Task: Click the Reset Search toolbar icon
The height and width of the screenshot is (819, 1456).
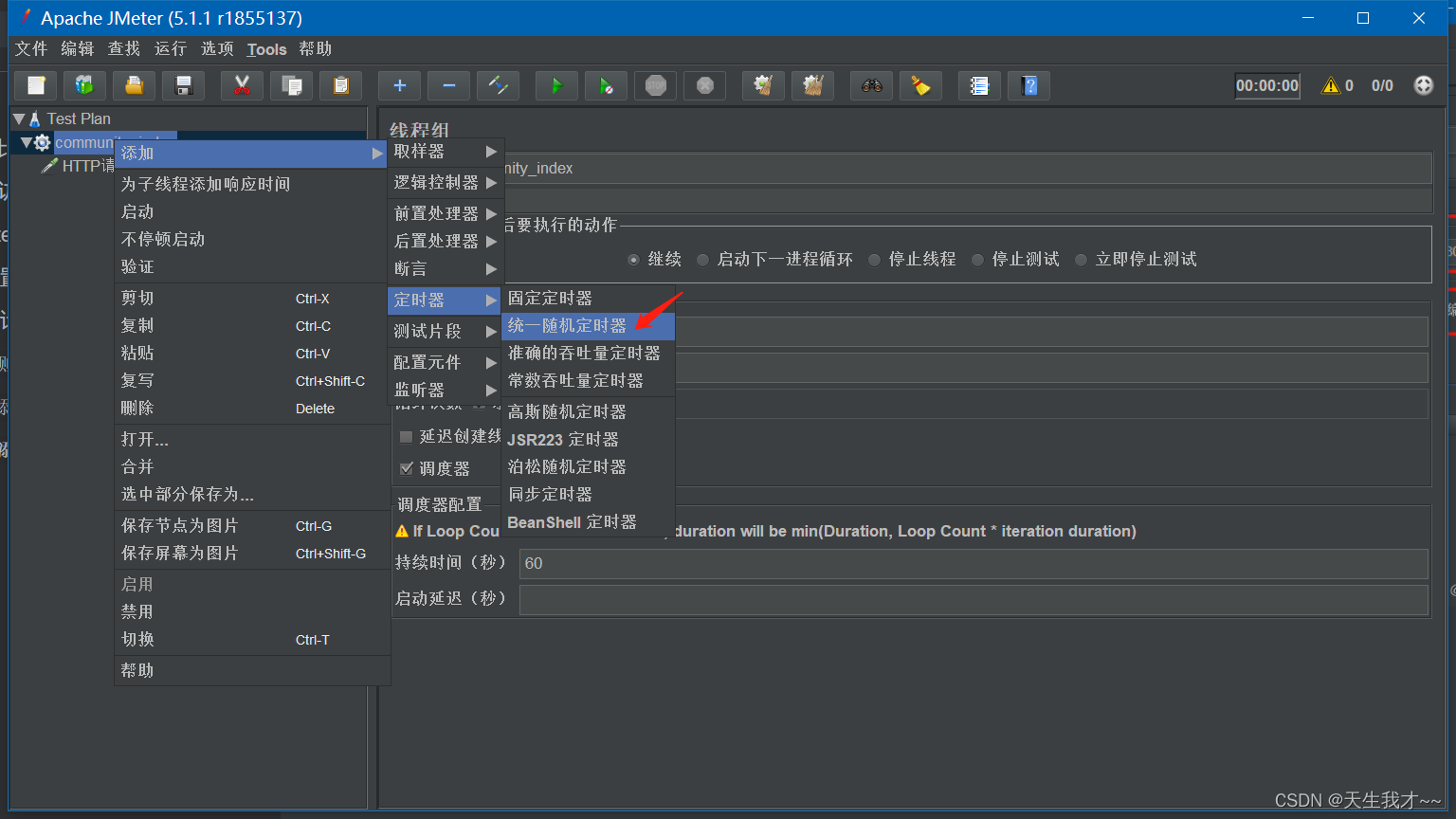Action: (920, 86)
